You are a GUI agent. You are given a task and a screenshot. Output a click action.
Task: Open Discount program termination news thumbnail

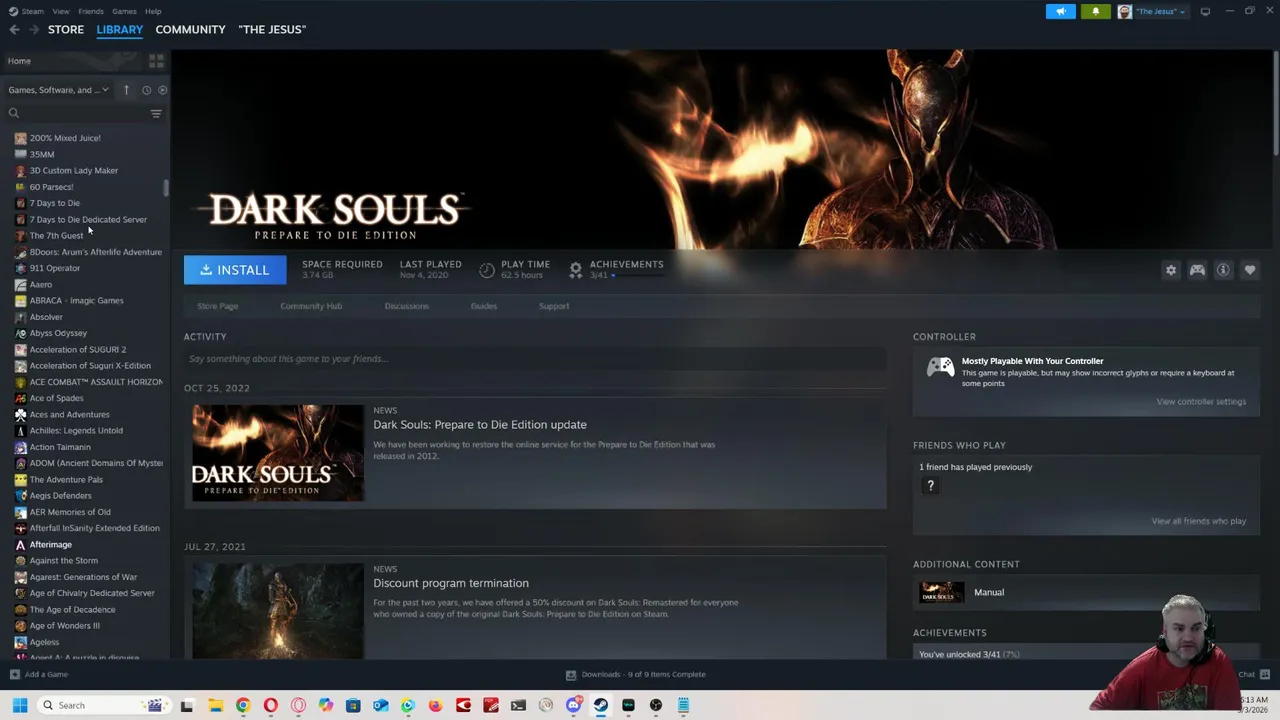tap(278, 611)
